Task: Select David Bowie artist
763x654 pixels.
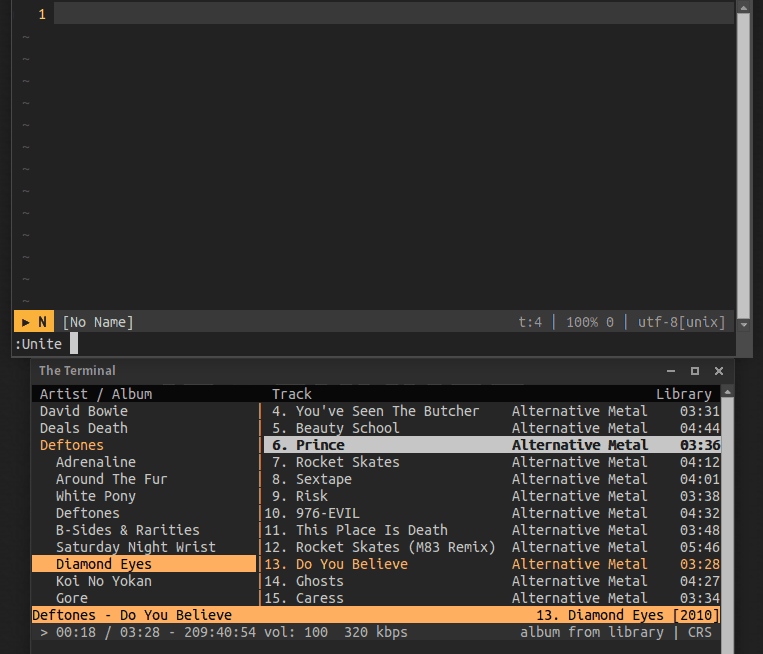Action: [x=84, y=411]
